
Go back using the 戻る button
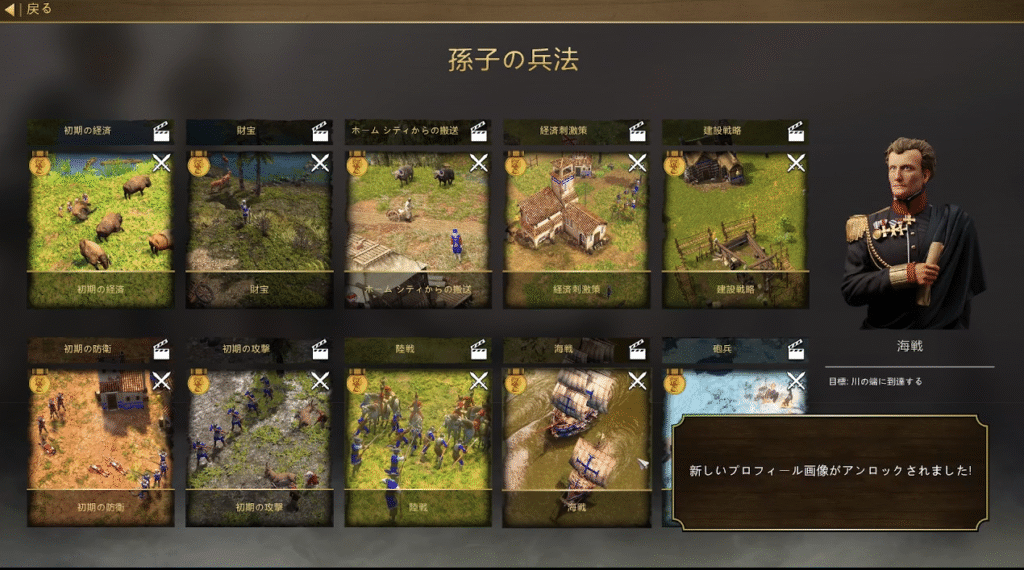click(x=28, y=9)
